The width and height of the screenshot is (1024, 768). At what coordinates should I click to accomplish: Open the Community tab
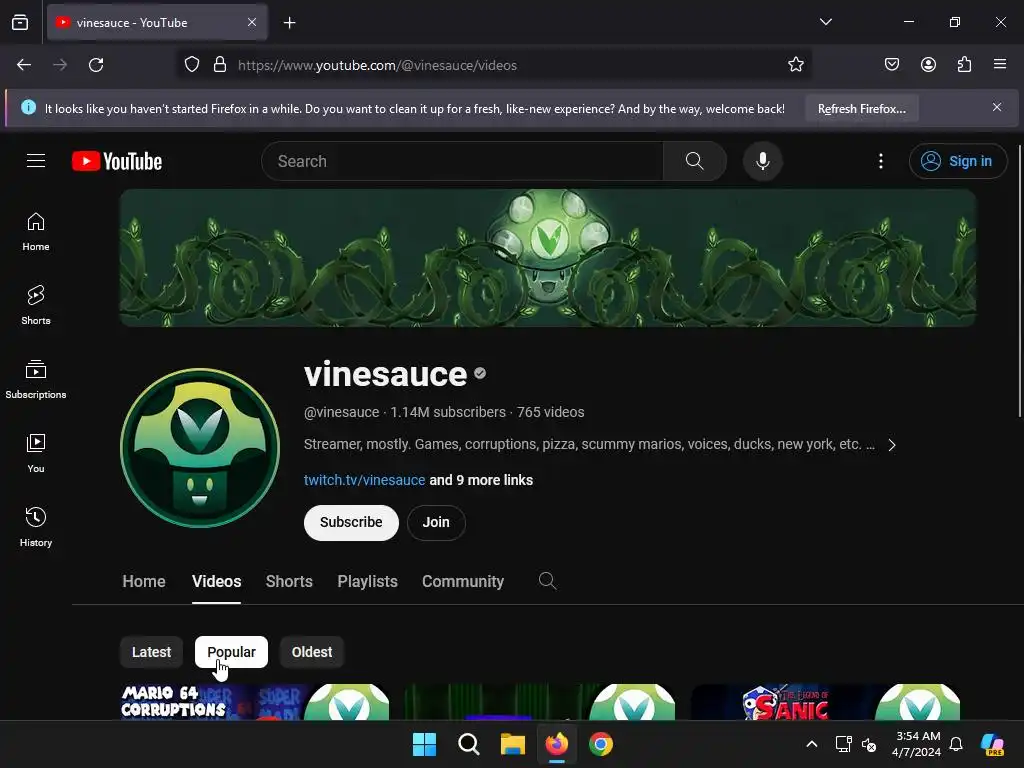pyautogui.click(x=463, y=581)
